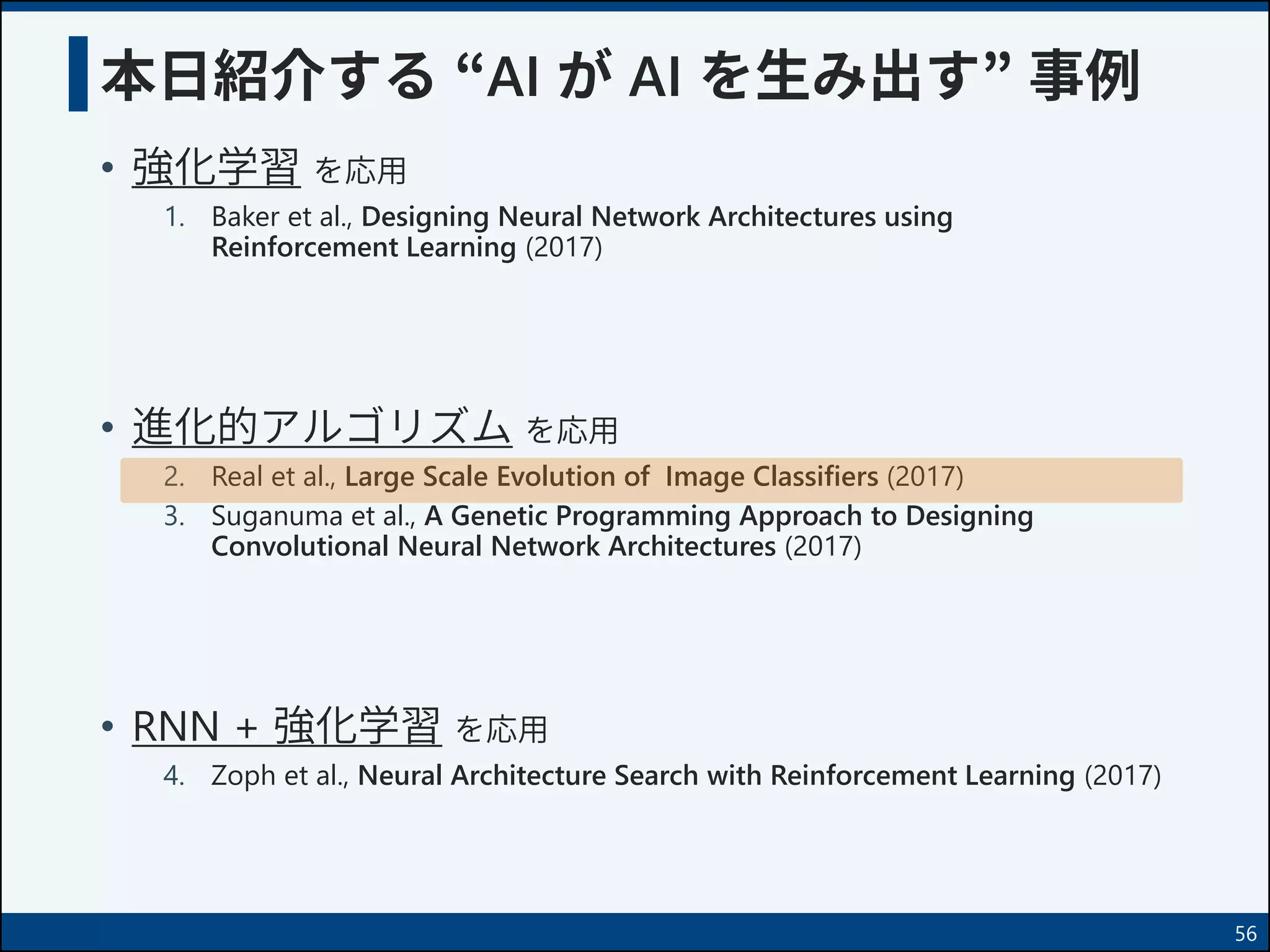The height and width of the screenshot is (952, 1270).
Task: Click the highlighted Real et al. reference
Action: coord(651,480)
